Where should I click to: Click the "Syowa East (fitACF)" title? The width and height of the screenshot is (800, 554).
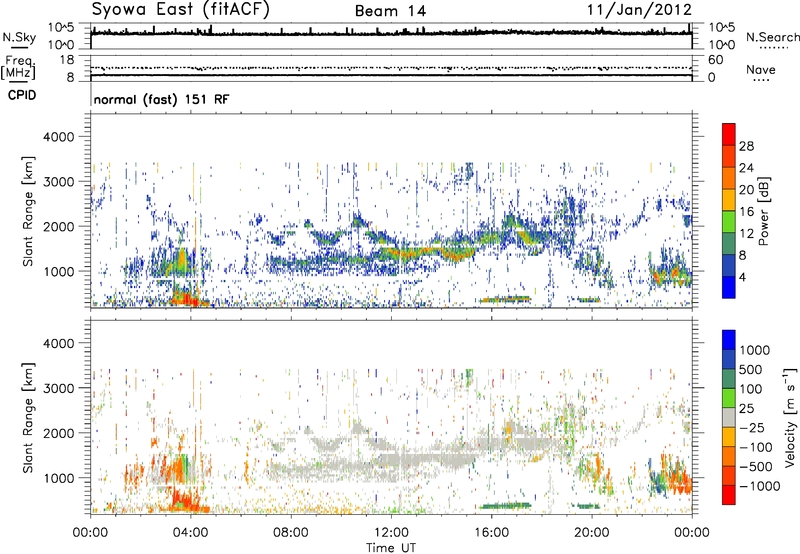point(181,10)
